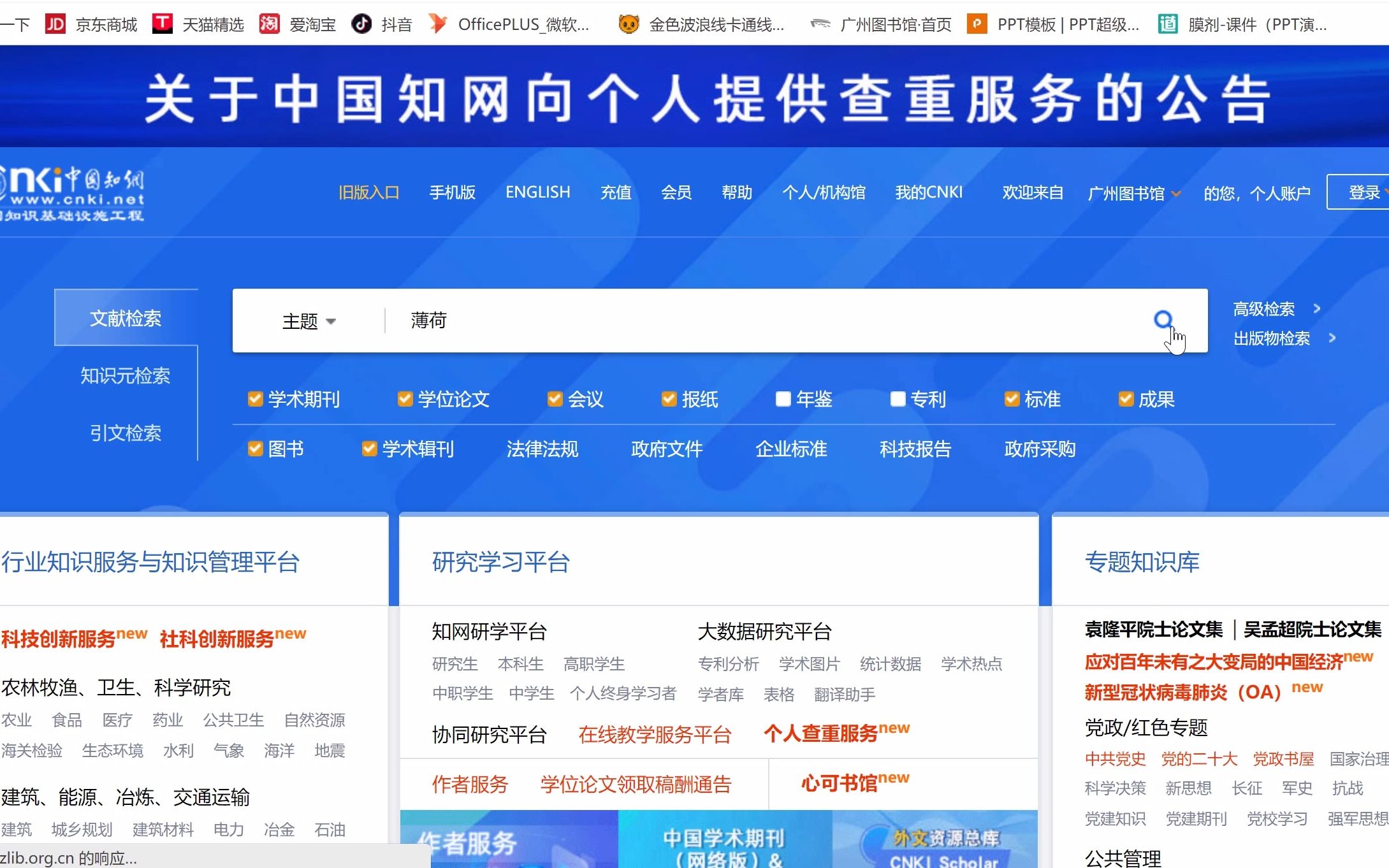
Task: Open the 出版物检索 link
Action: tap(1272, 338)
